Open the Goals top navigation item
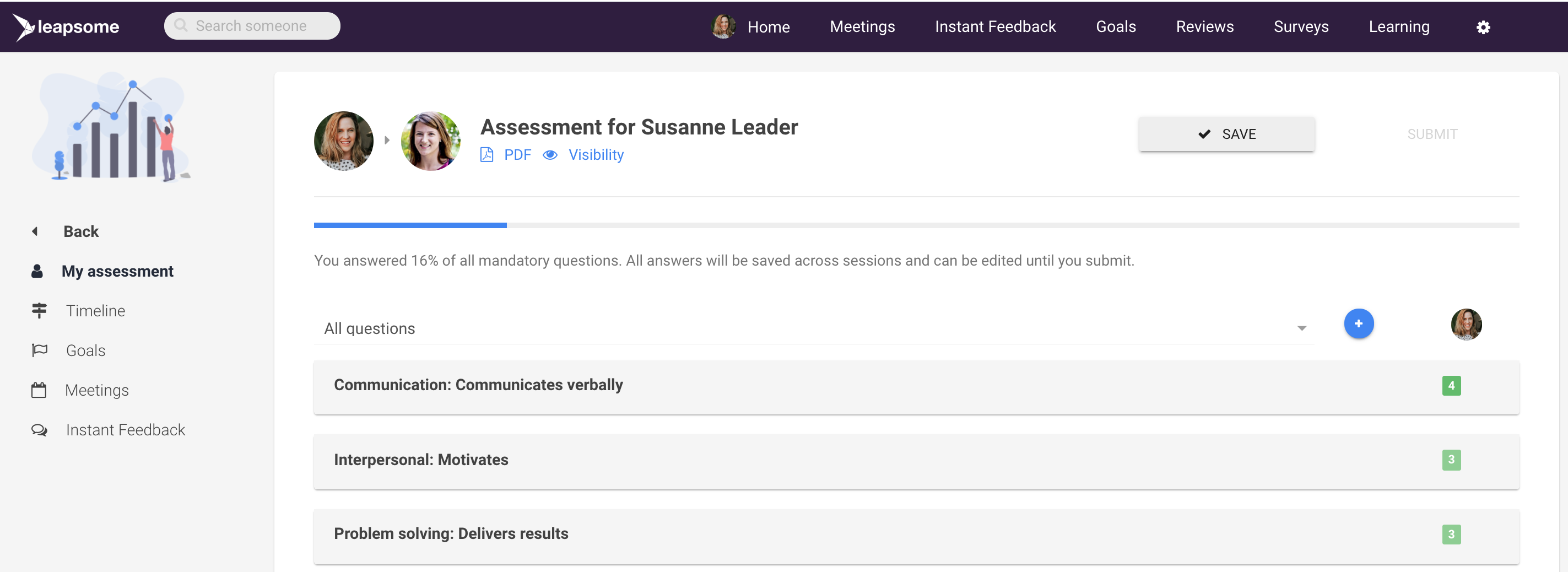The width and height of the screenshot is (1568, 572). 1115,27
